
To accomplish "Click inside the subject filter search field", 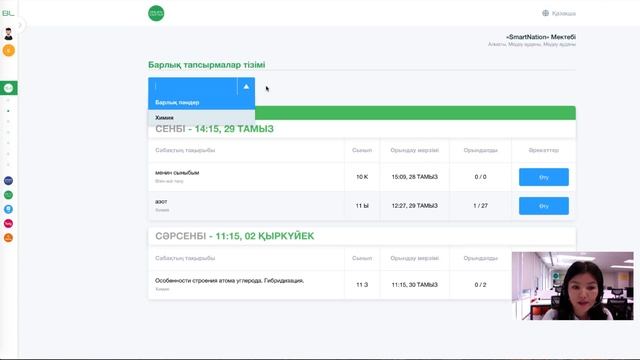I will [x=193, y=87].
